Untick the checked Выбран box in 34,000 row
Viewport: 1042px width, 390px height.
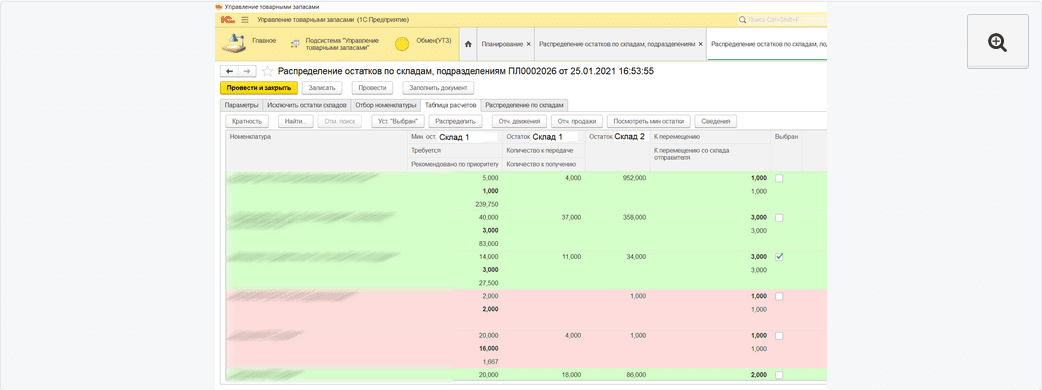pos(780,257)
